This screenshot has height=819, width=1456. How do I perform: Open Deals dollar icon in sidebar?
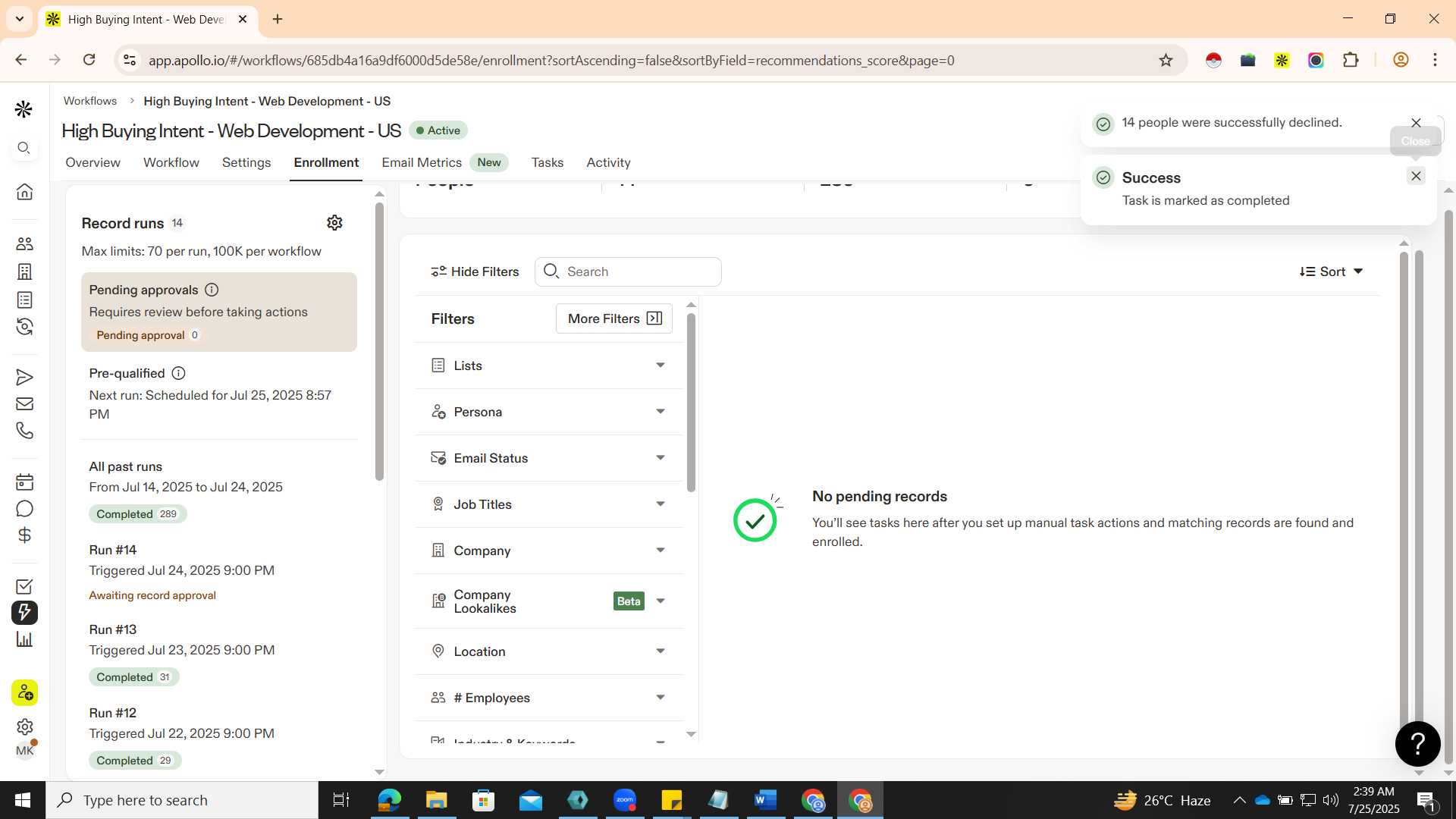(x=24, y=535)
